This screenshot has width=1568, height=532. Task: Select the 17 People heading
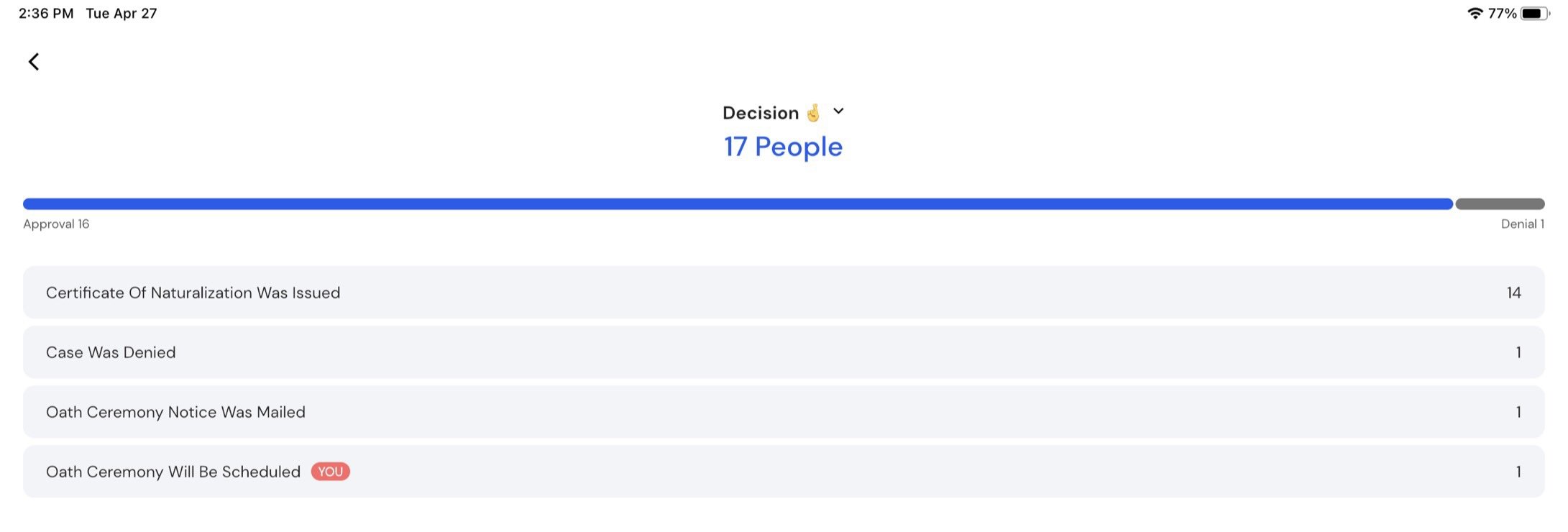(x=783, y=147)
